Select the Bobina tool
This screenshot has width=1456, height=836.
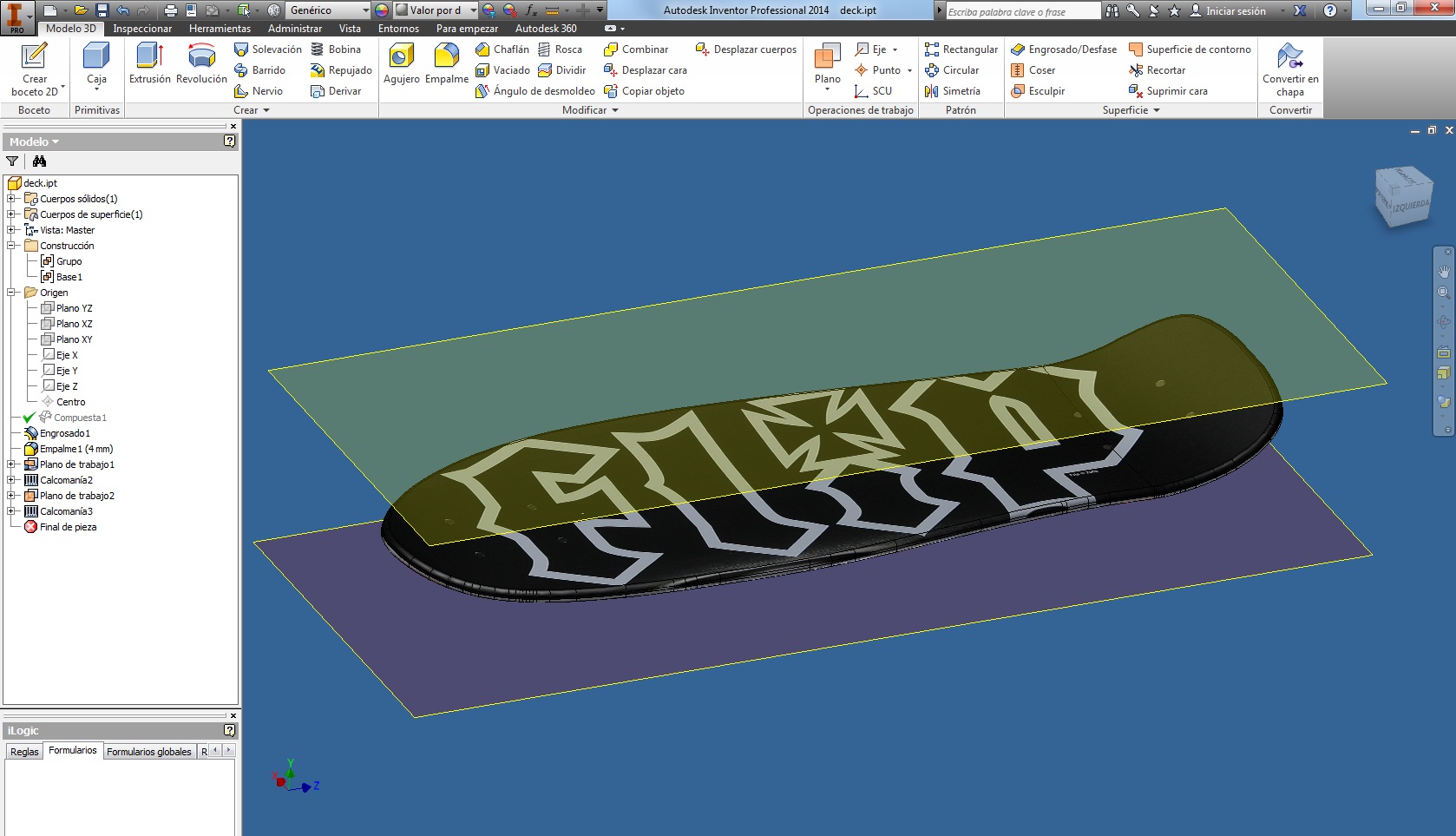336,49
